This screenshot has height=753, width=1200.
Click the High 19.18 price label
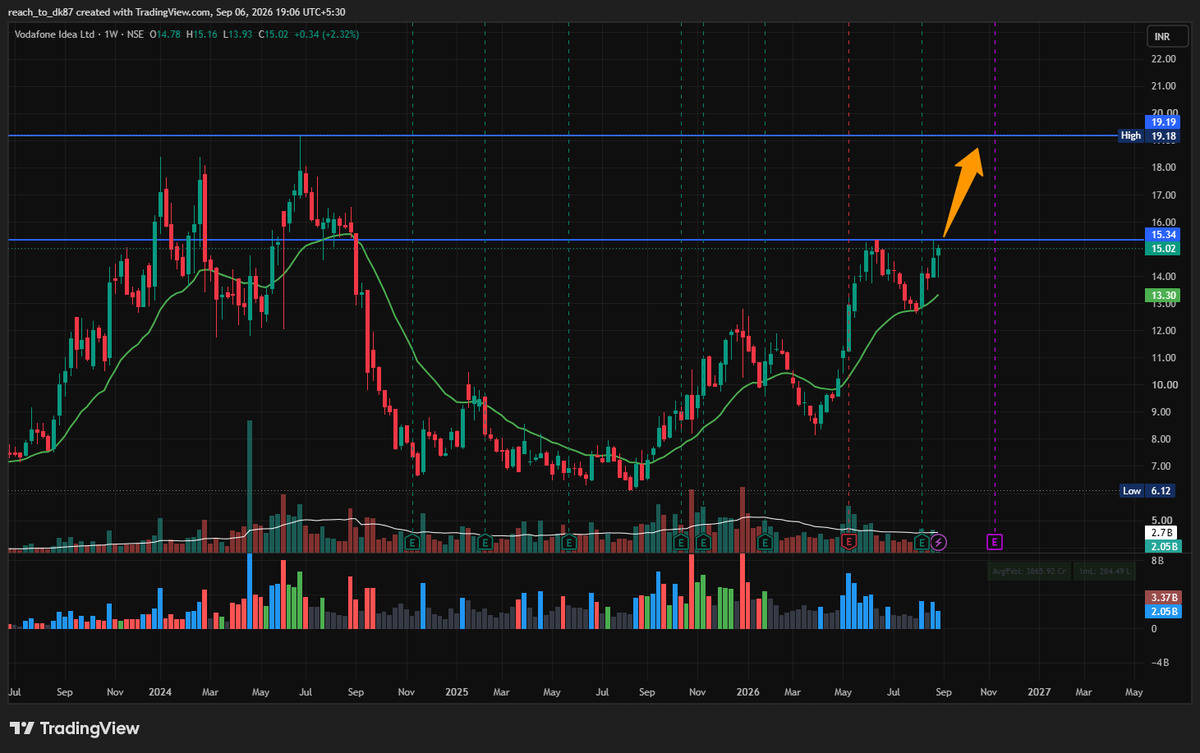(x=1148, y=135)
